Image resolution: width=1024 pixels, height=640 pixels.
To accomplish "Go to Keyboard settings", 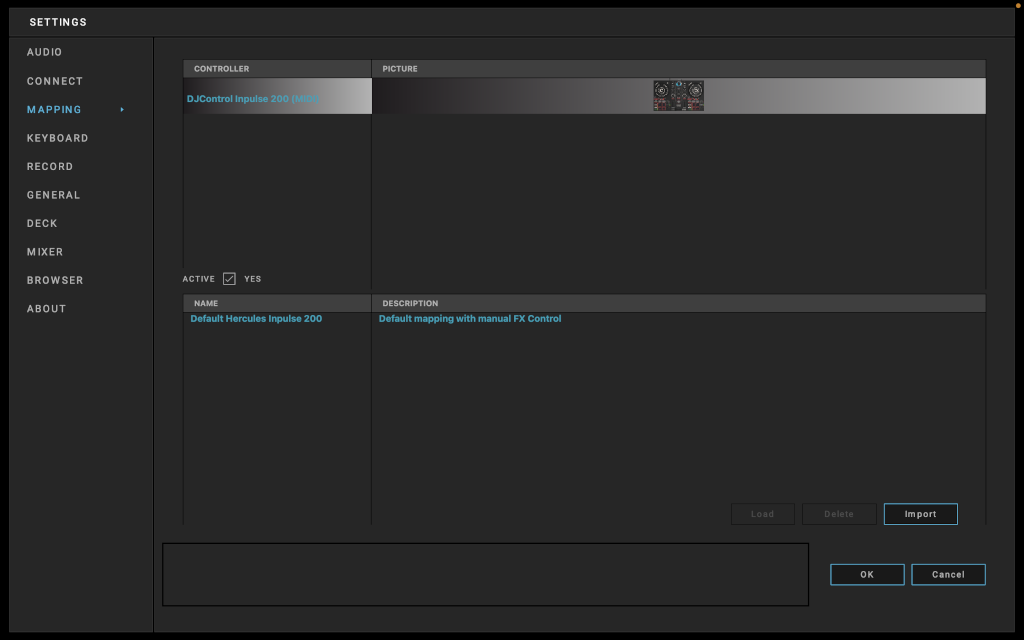I will [57, 138].
